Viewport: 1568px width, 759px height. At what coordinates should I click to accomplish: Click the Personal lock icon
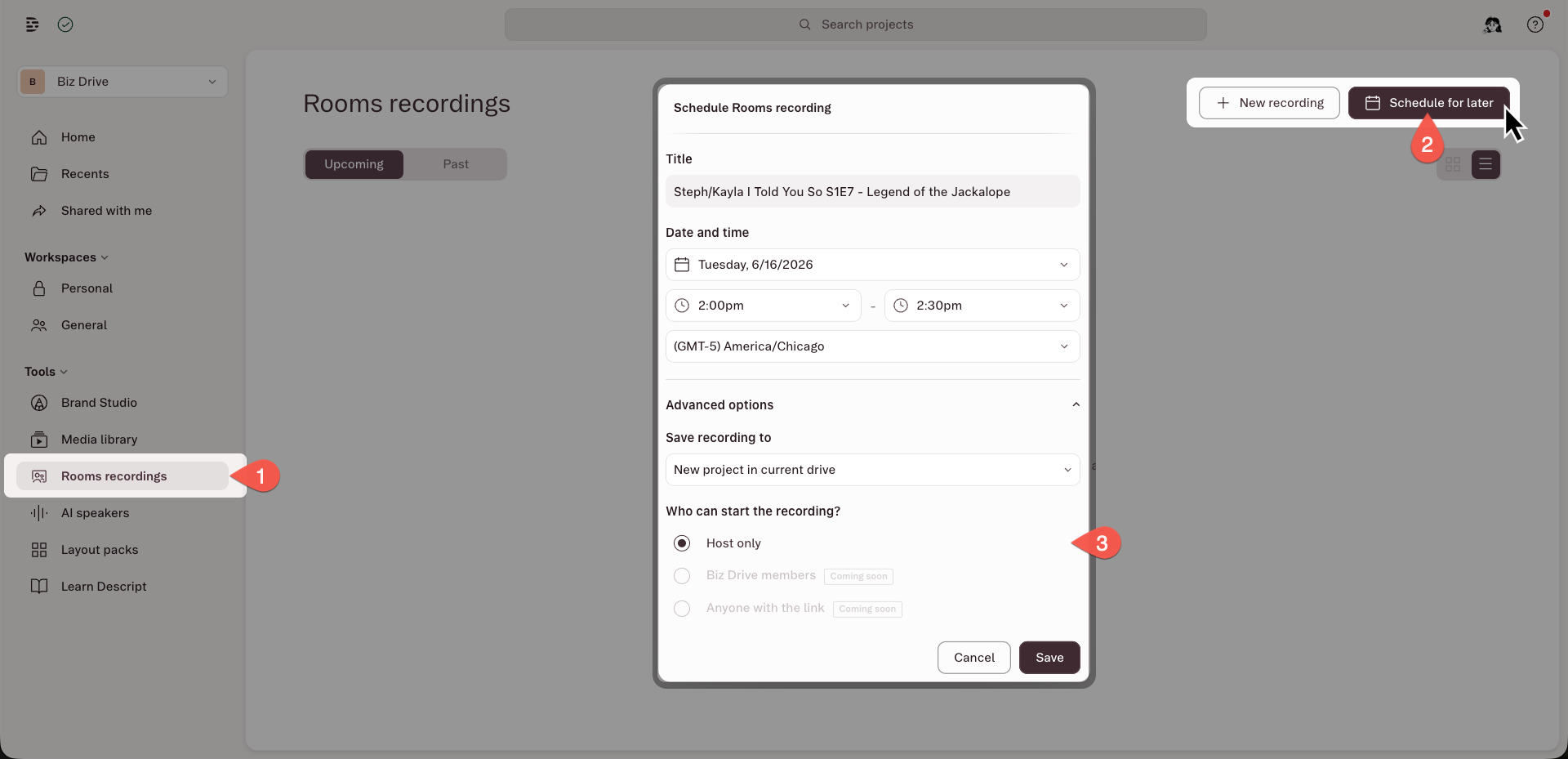39,288
